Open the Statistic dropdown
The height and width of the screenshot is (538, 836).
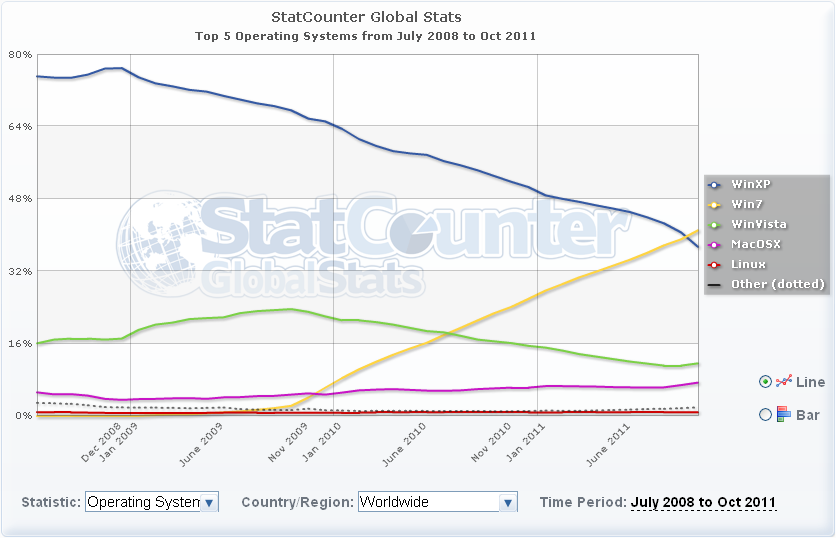152,502
